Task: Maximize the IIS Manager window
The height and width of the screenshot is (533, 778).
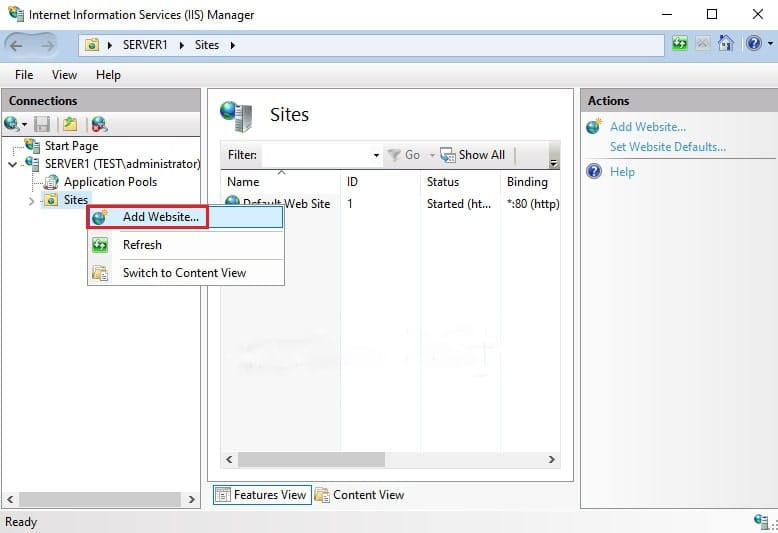Action: 712,14
